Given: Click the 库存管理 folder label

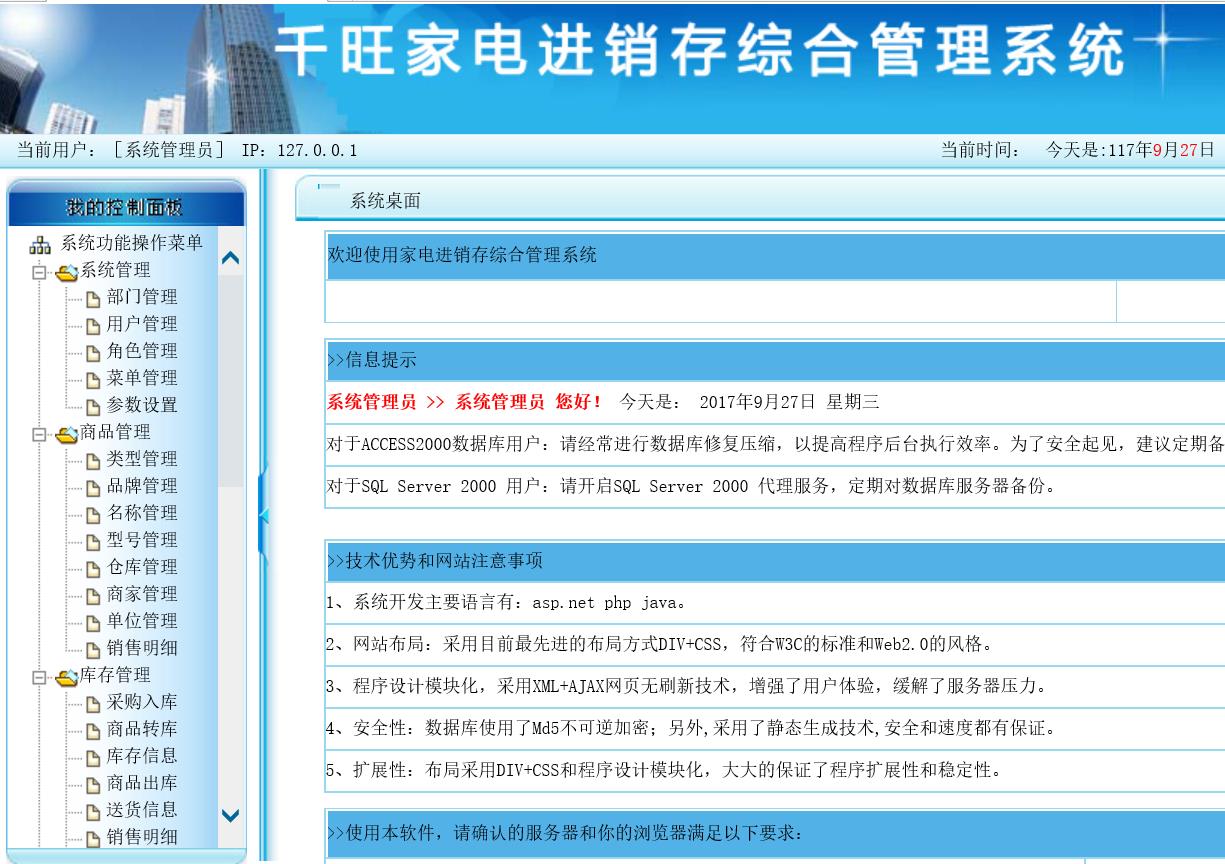Looking at the screenshot, I should (115, 675).
